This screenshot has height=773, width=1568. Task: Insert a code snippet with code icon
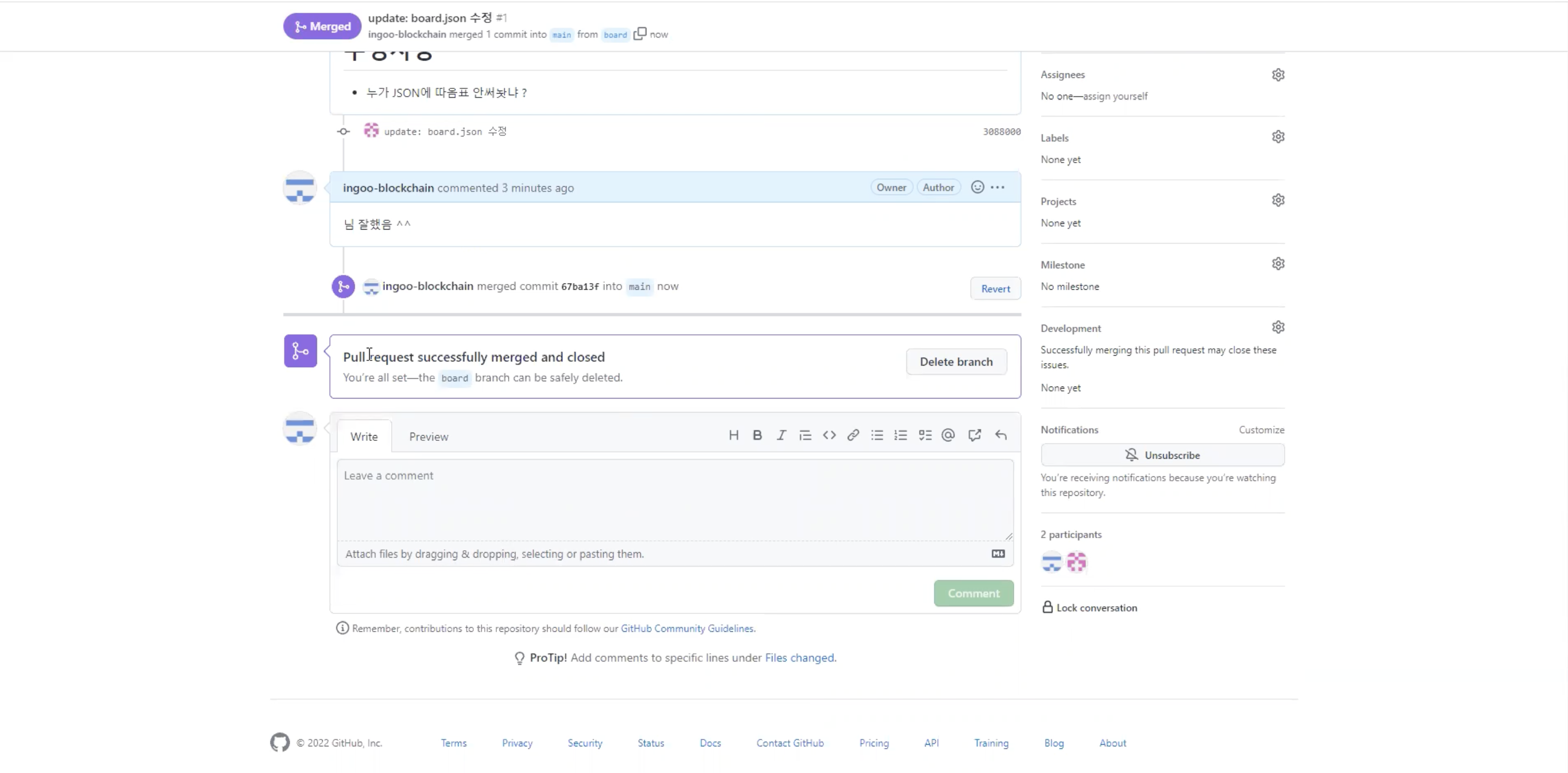tap(829, 435)
